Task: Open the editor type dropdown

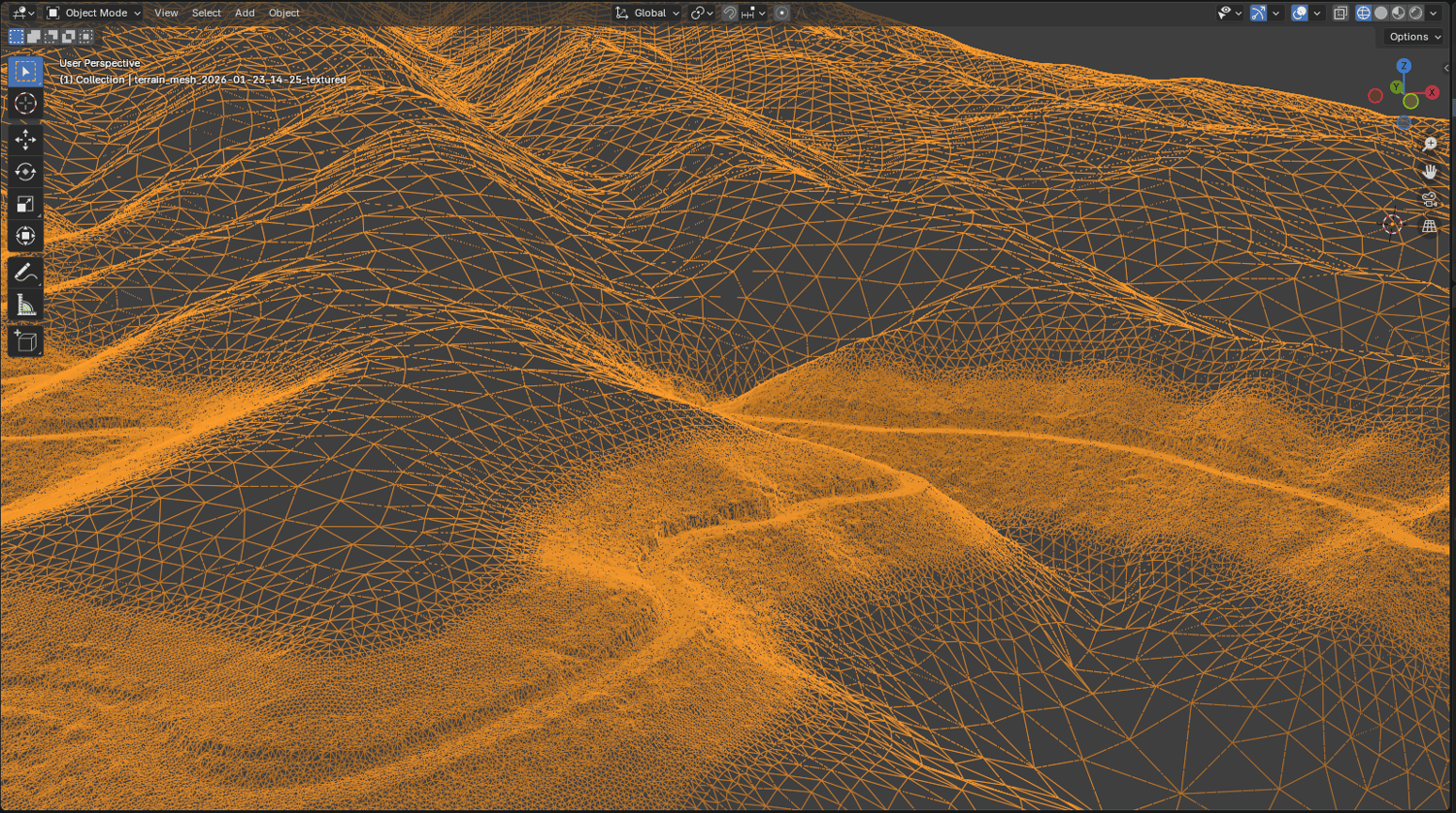Action: coord(23,13)
